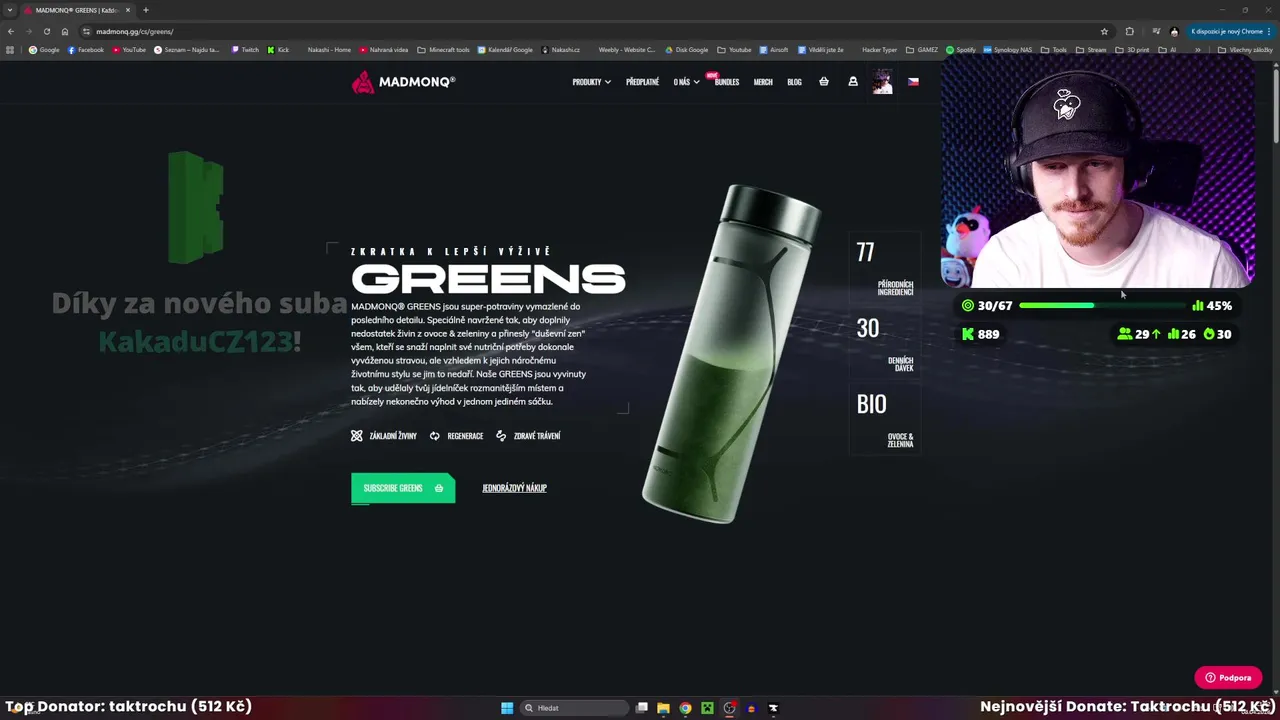Open the Stream bookmark folder
The image size is (1280, 720).
(1091, 49)
